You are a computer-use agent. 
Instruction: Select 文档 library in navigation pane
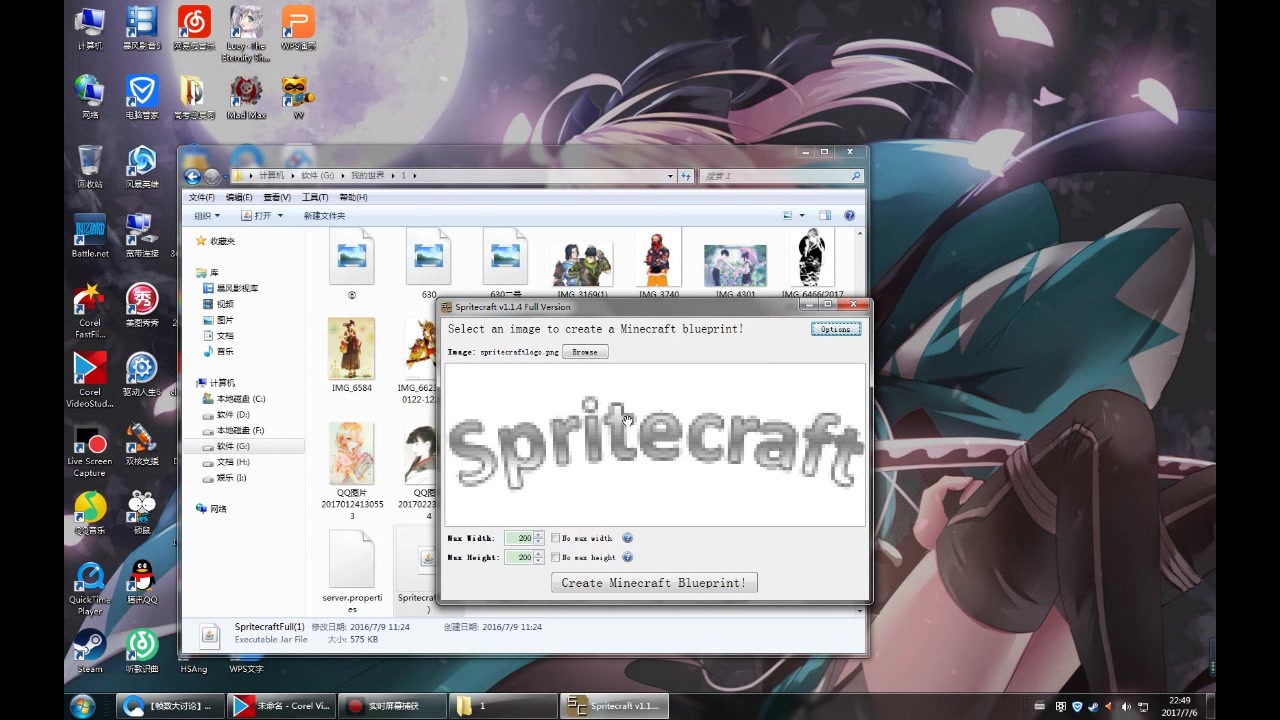(218, 336)
